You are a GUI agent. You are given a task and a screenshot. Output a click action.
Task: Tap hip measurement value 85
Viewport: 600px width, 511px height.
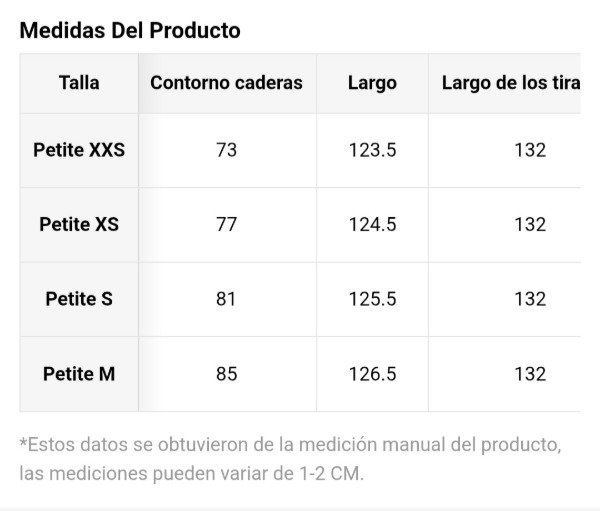(227, 374)
